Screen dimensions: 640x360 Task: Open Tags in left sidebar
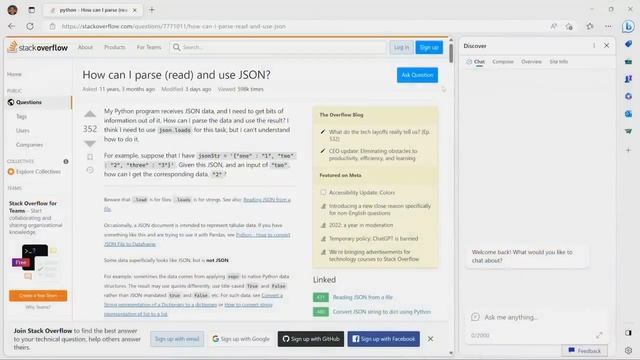point(21,117)
